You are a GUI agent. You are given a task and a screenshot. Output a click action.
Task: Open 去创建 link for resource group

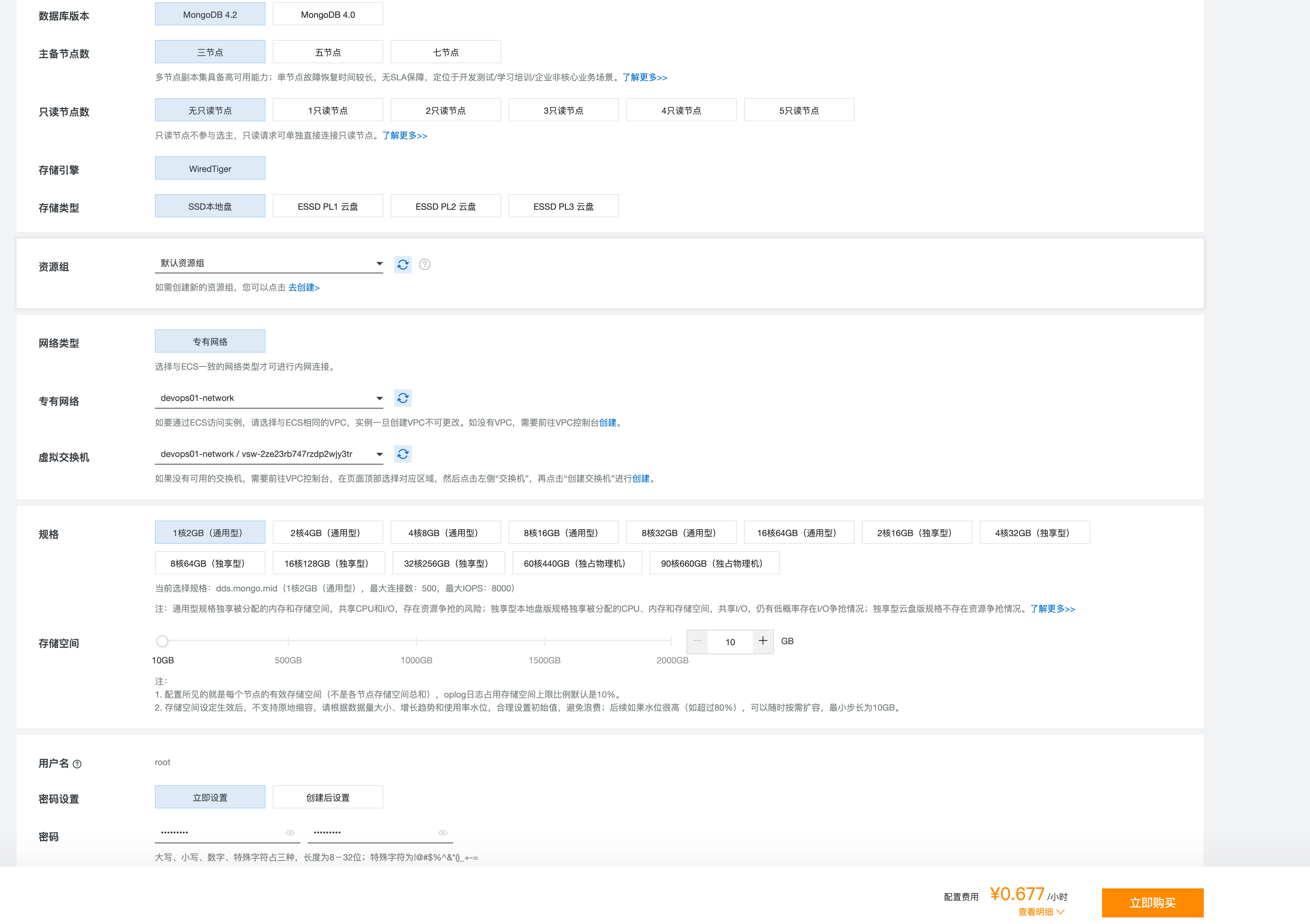[304, 288]
